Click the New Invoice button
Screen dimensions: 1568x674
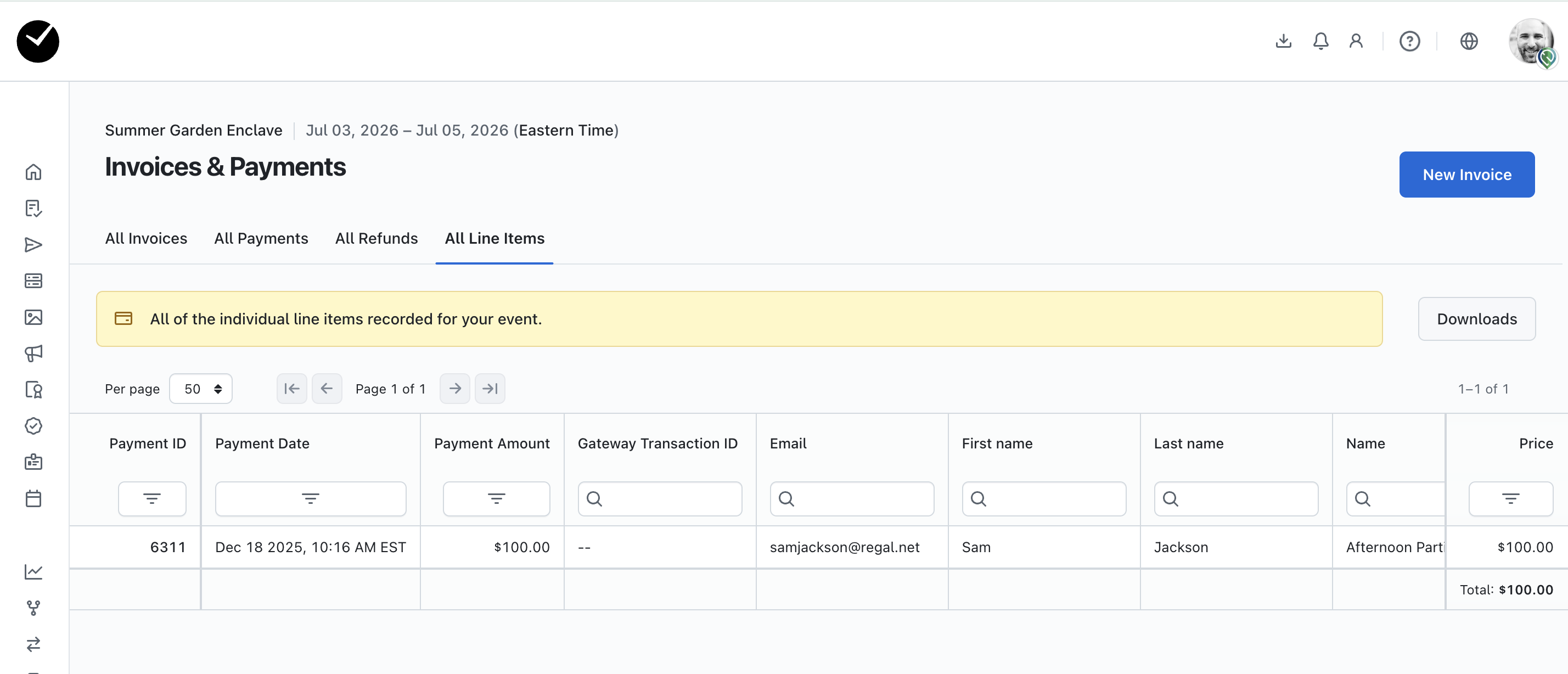1466,174
